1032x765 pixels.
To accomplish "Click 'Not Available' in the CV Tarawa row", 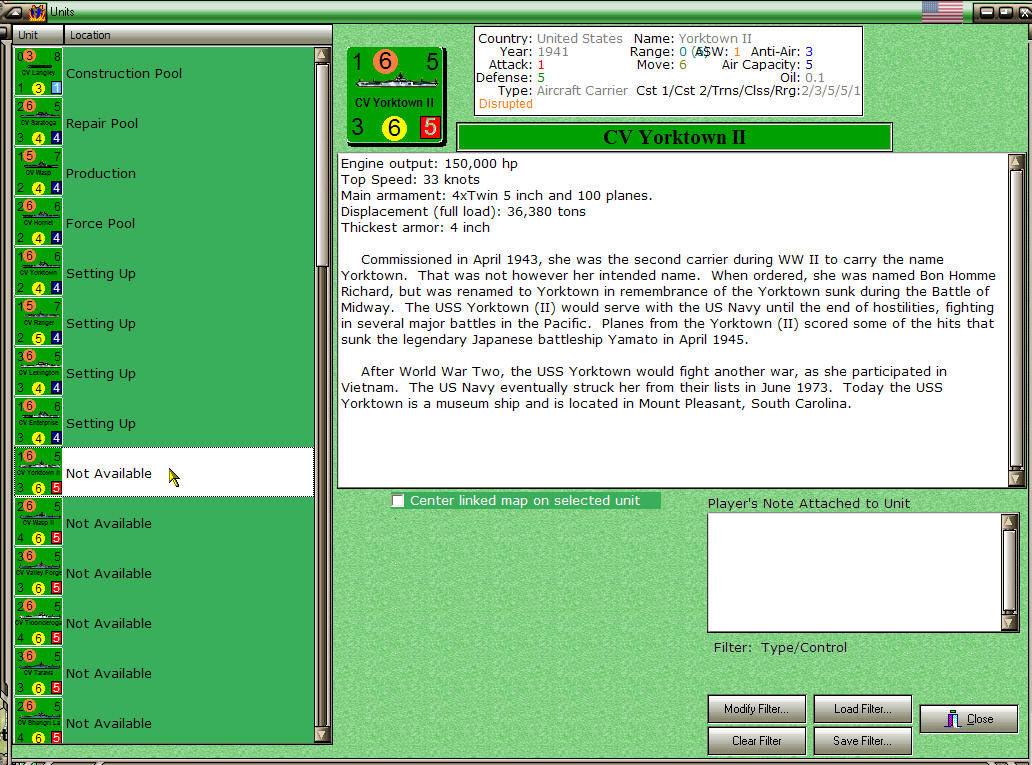I will tap(109, 673).
